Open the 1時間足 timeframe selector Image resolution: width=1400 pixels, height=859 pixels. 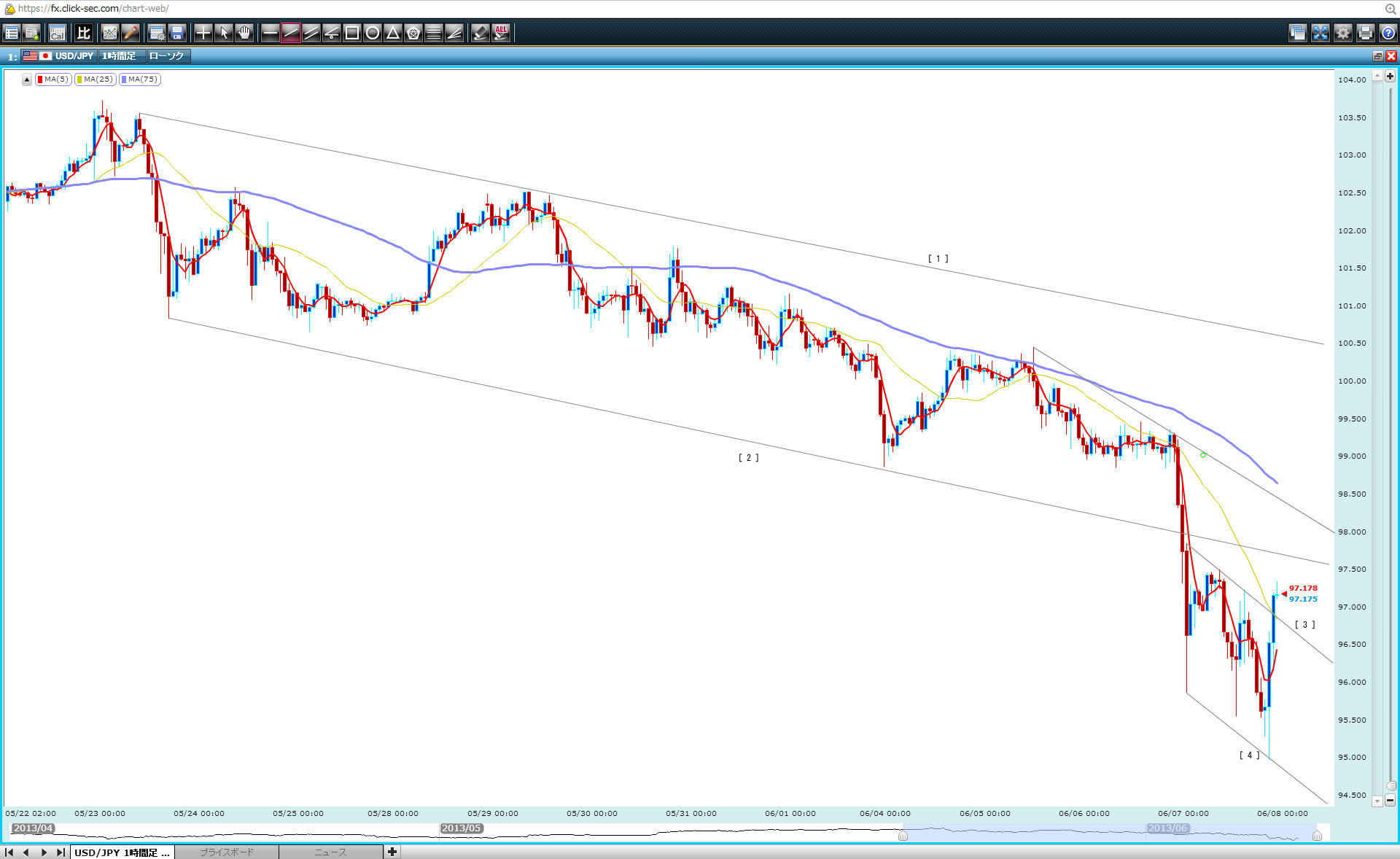[120, 56]
